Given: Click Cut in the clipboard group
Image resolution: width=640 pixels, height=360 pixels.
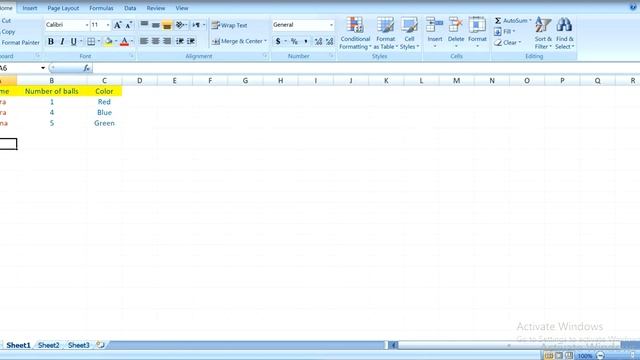Looking at the screenshot, I should coord(6,20).
